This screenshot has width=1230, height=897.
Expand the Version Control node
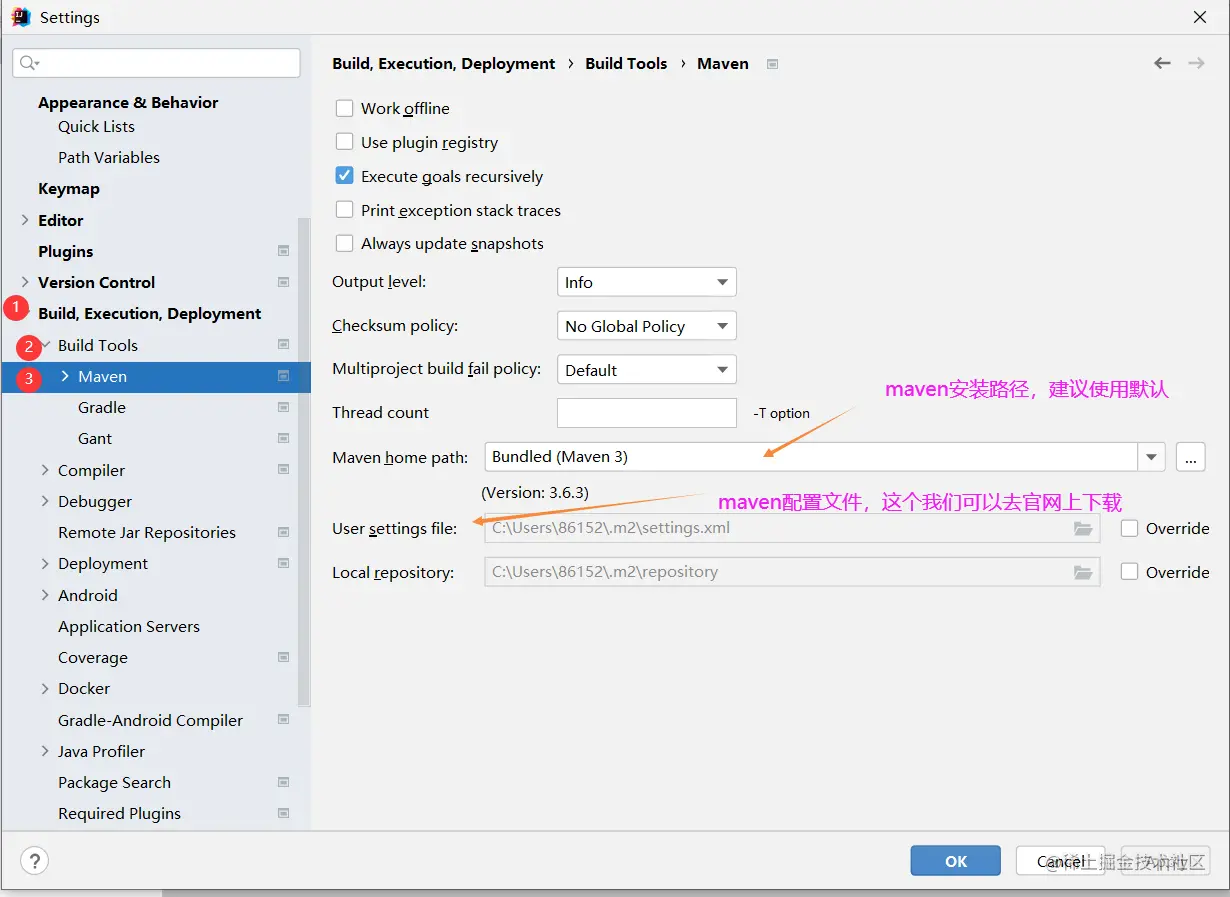click(x=25, y=282)
